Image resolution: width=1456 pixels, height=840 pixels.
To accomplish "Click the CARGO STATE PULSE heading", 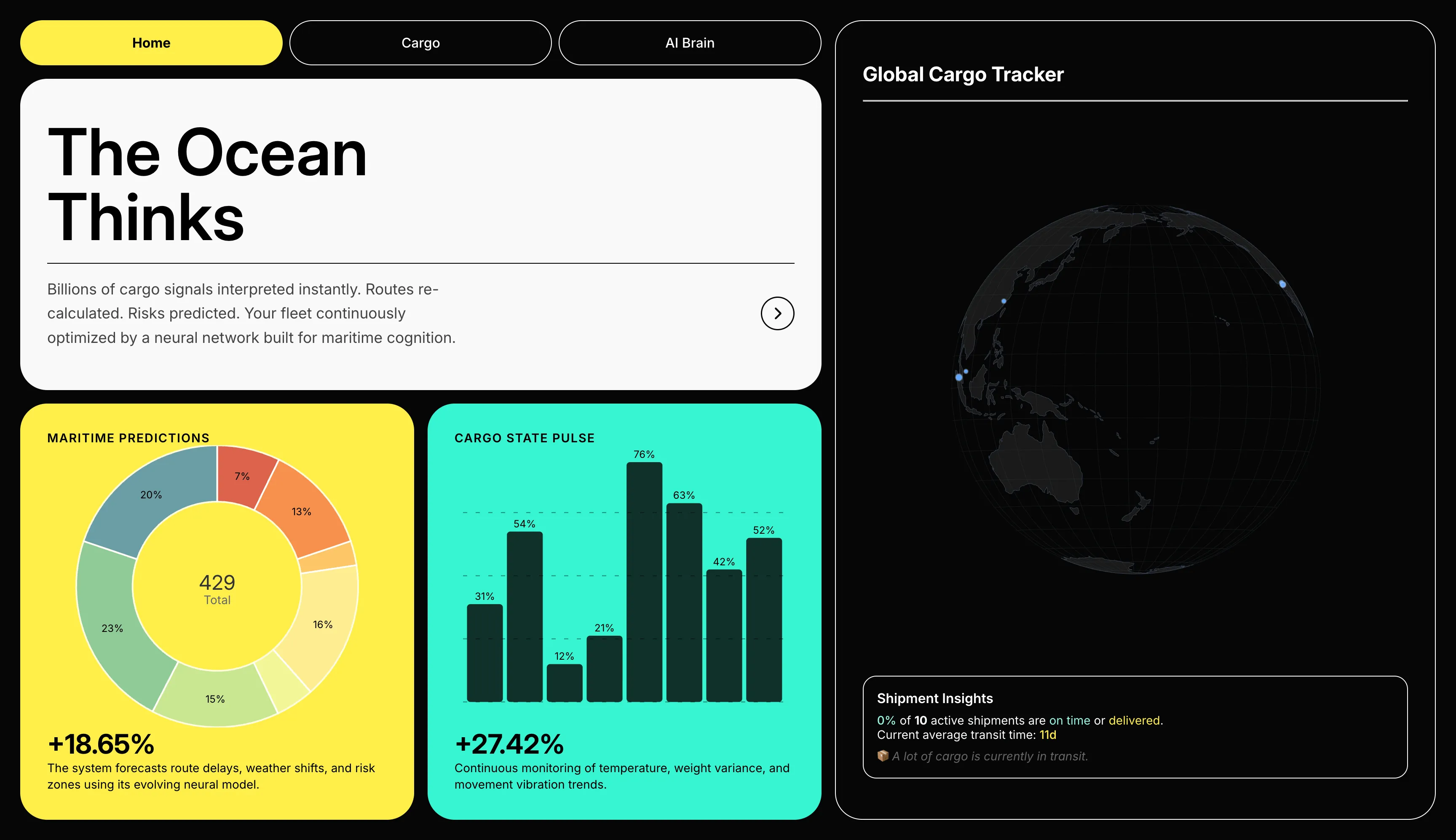I will [x=525, y=438].
